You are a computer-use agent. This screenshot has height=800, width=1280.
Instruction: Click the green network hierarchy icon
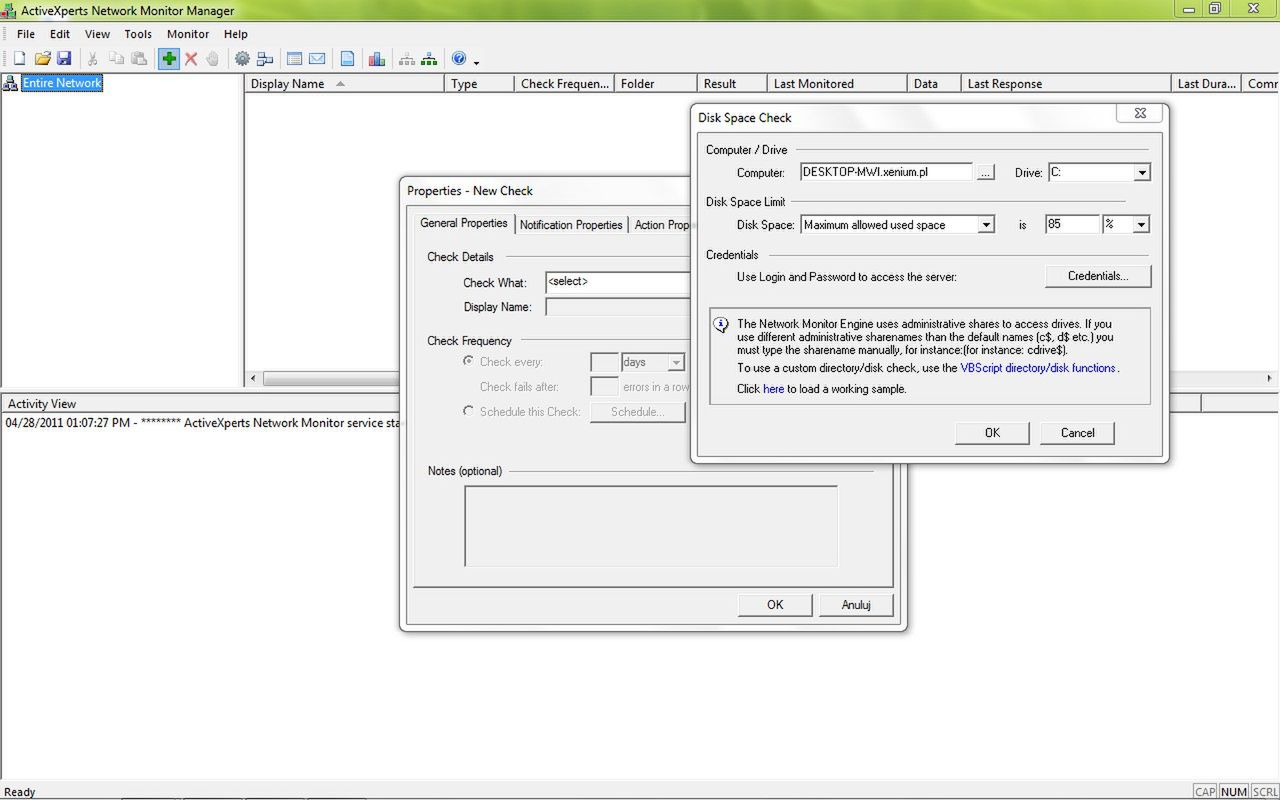429,59
